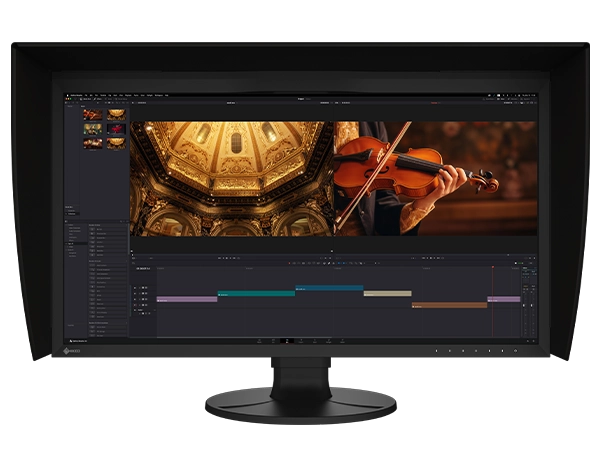Click the source viewer scrubber bar playhead

click(132, 254)
